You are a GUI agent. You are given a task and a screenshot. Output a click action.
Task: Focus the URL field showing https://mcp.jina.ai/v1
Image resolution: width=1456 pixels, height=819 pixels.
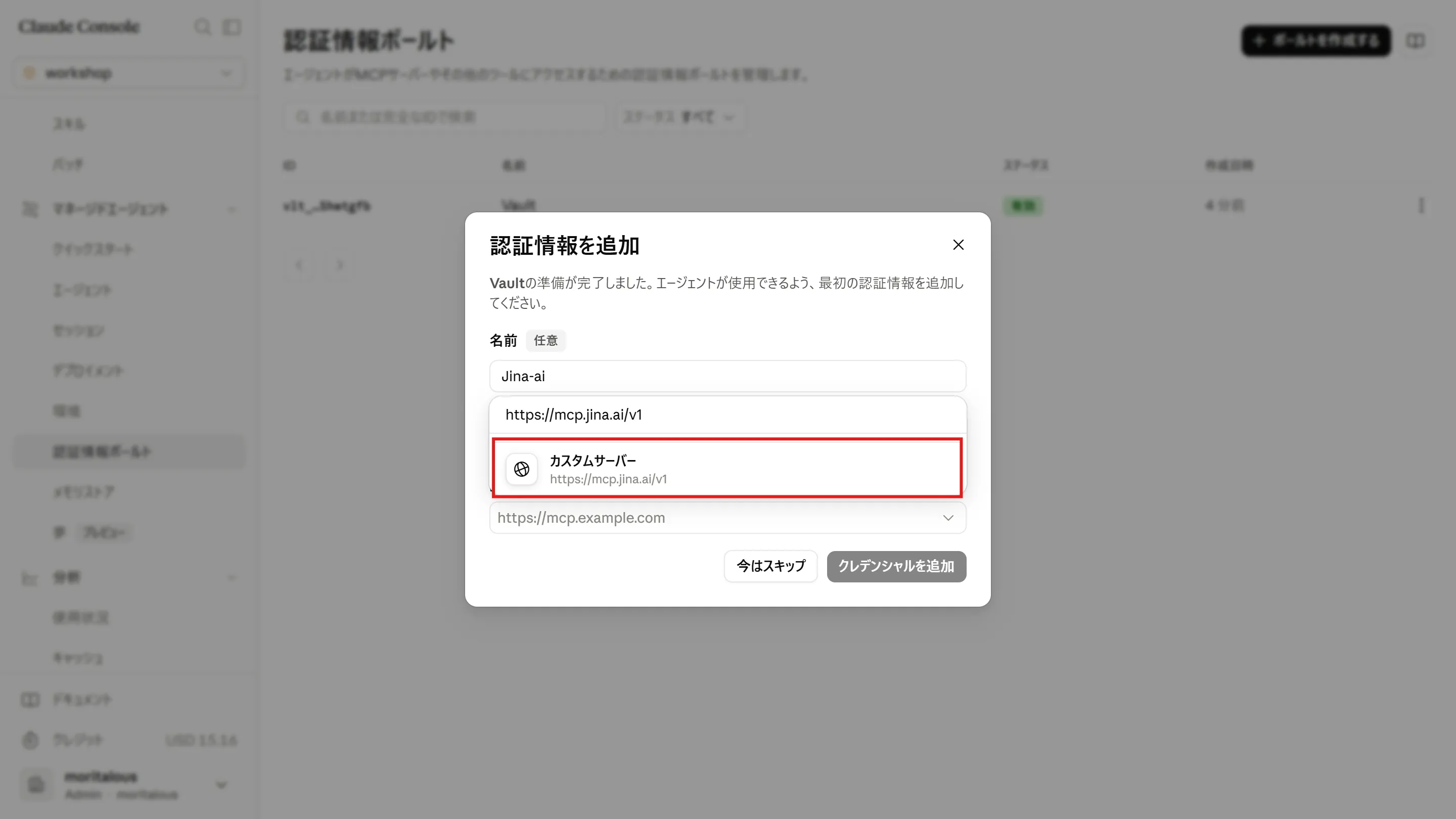[x=727, y=415]
